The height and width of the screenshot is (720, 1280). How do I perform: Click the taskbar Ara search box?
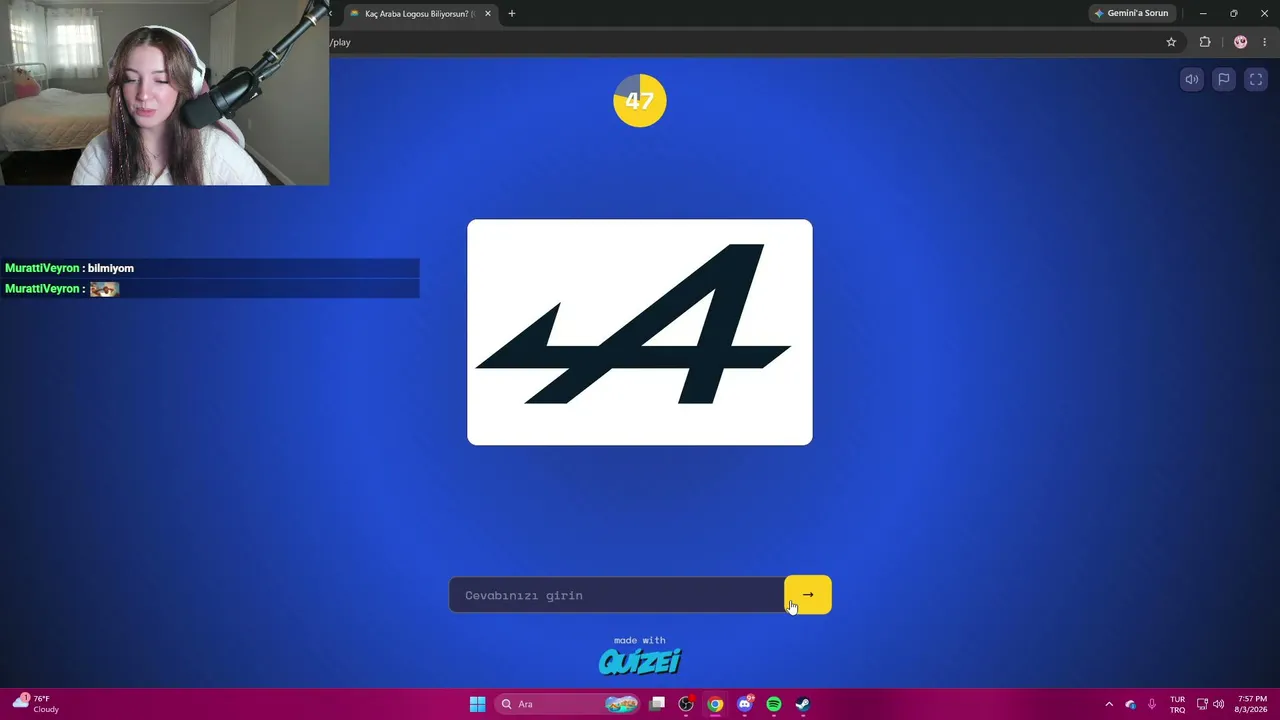coord(568,704)
